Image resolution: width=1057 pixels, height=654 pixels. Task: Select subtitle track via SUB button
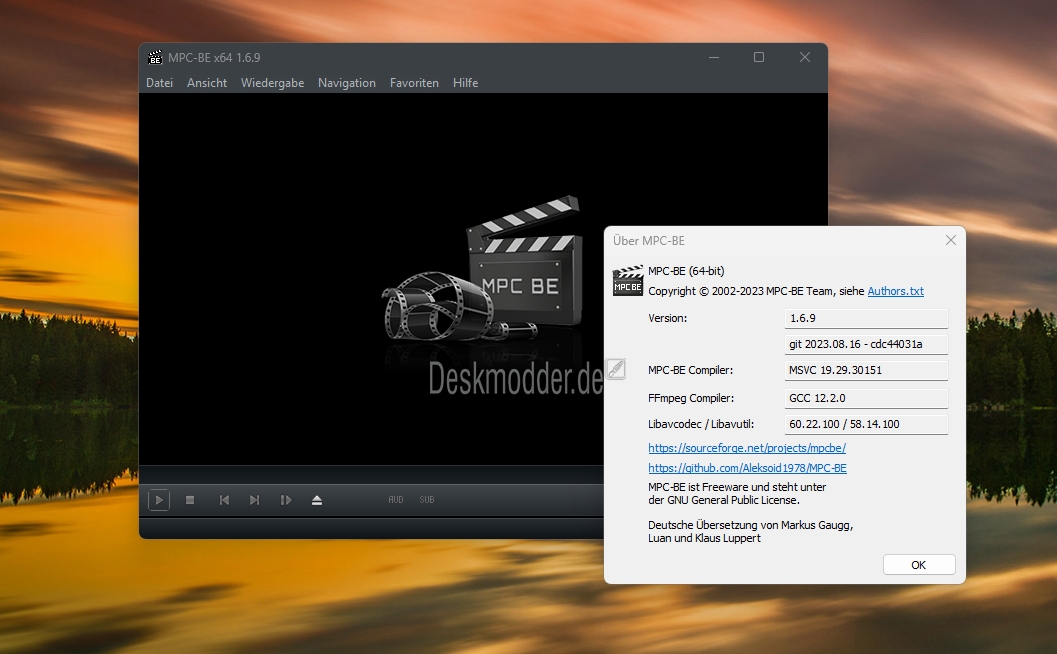tap(427, 500)
